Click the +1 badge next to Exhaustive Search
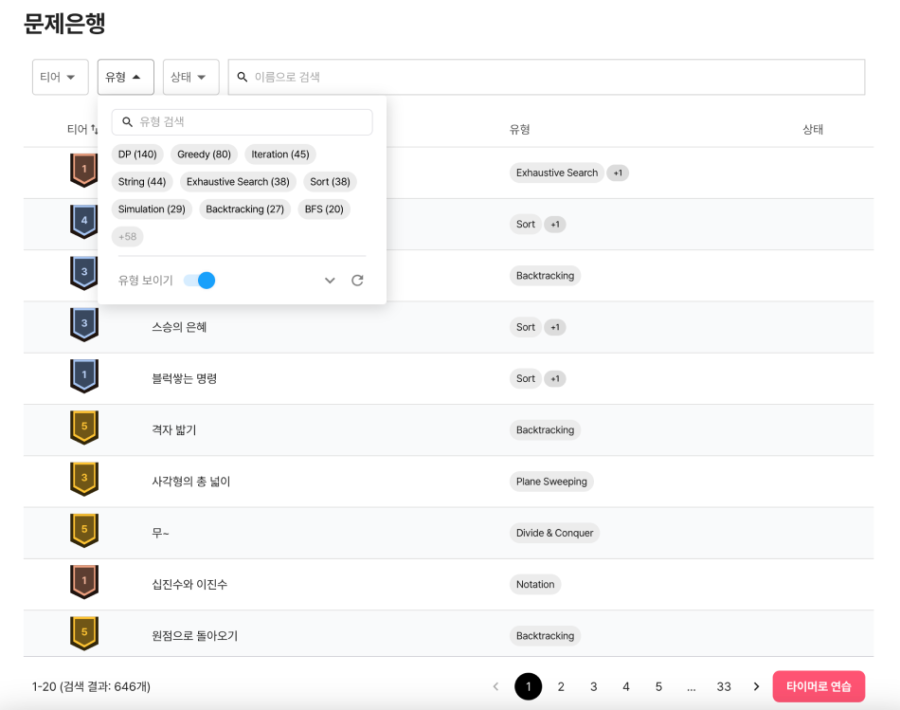Viewport: 900px width, 710px height. point(618,173)
